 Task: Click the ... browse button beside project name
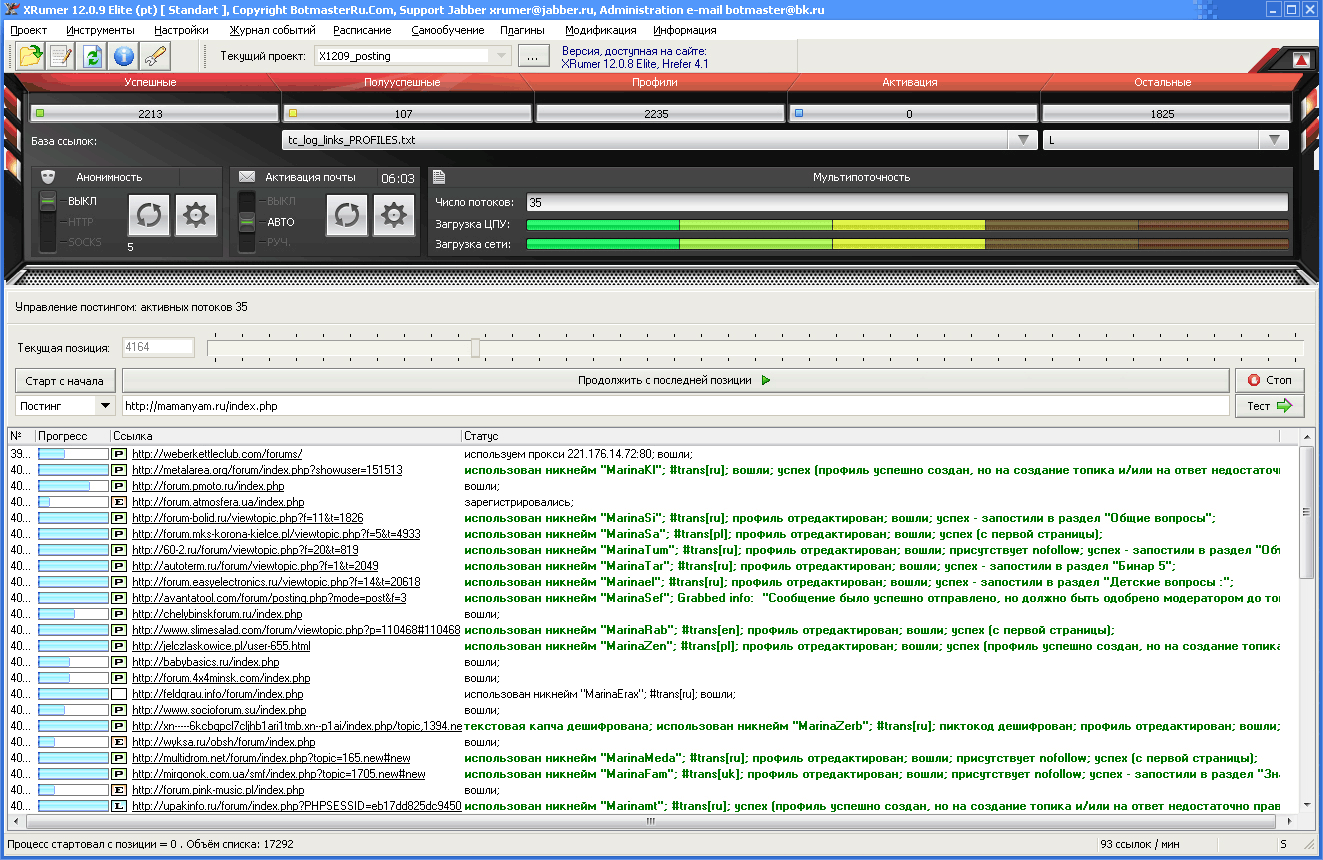coord(533,56)
